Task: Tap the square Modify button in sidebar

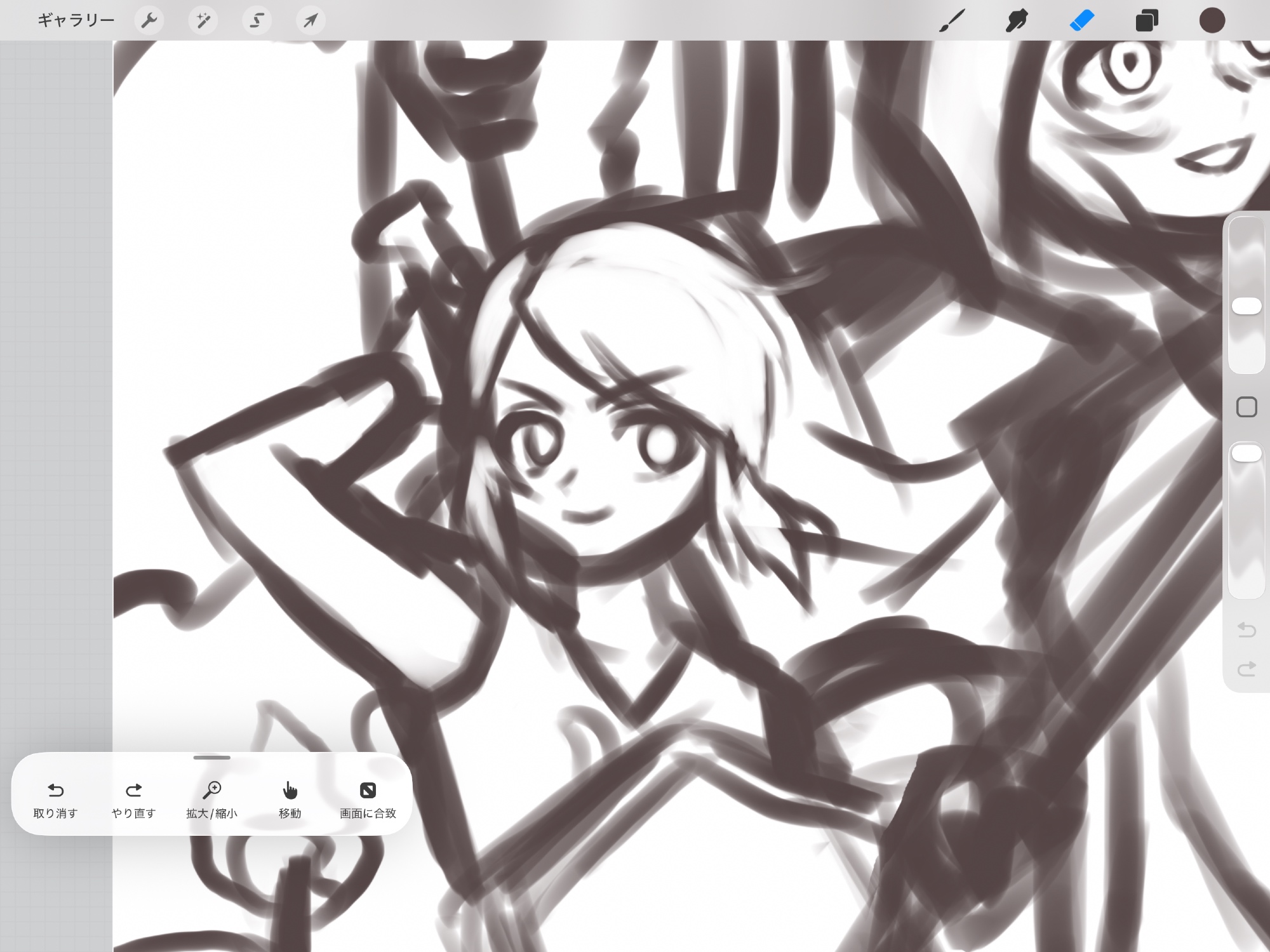Action: [x=1247, y=407]
